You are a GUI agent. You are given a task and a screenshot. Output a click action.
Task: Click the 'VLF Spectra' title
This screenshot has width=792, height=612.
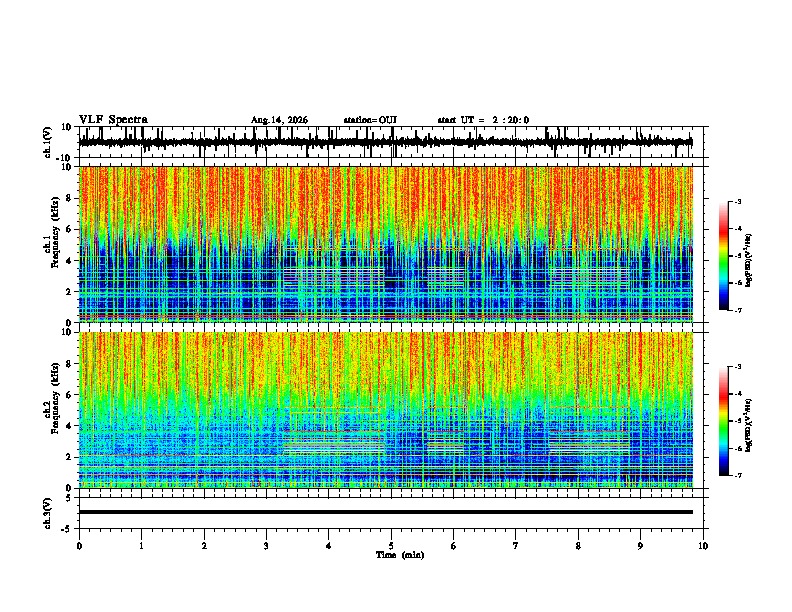(x=113, y=120)
